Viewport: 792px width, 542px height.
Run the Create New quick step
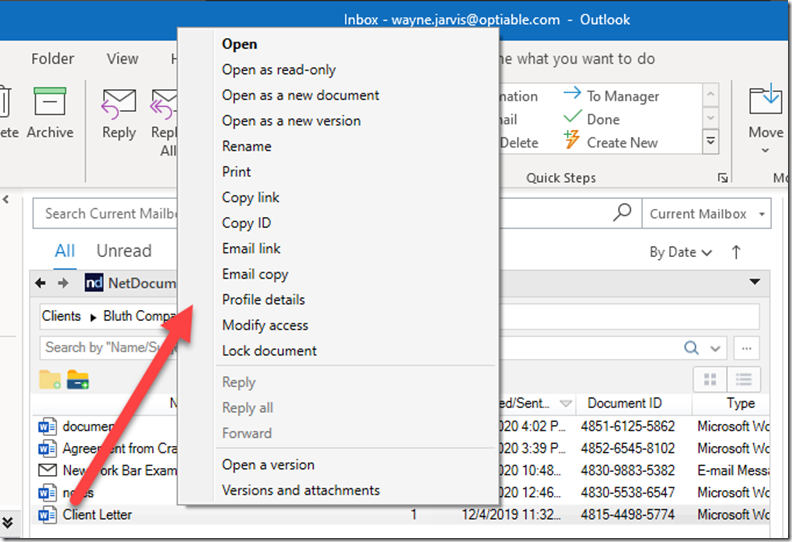point(611,142)
